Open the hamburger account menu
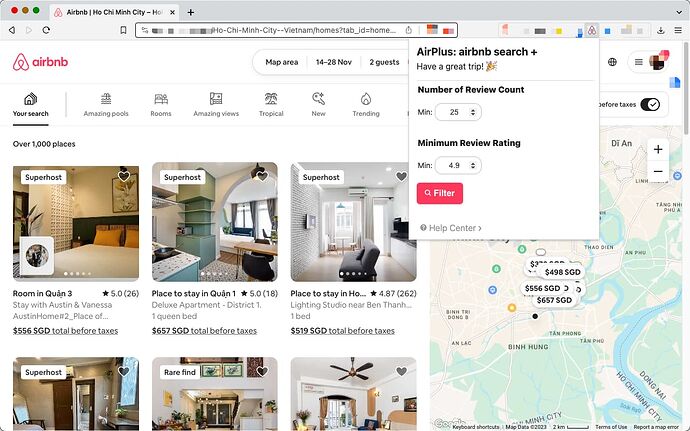The image size is (690, 431). click(x=639, y=62)
